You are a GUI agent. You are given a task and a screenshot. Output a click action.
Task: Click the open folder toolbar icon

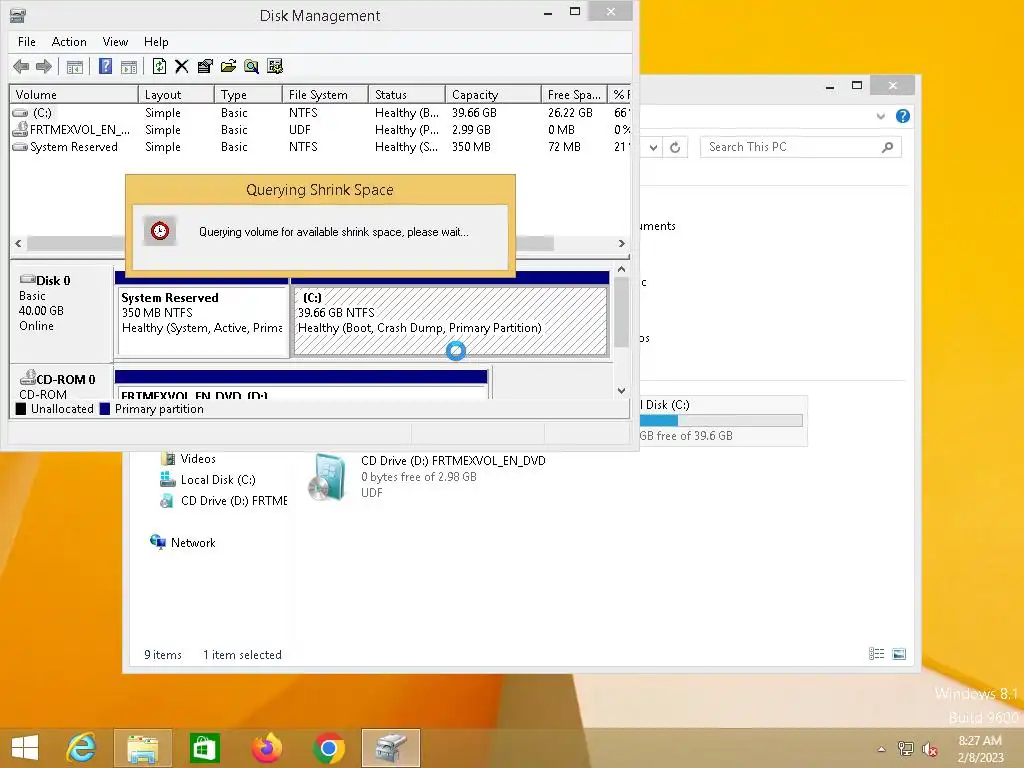pyautogui.click(x=229, y=66)
